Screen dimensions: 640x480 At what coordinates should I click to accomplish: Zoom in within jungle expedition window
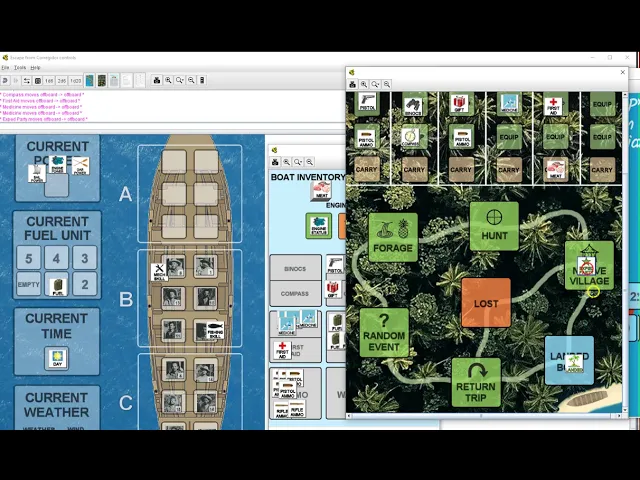pyautogui.click(x=364, y=84)
